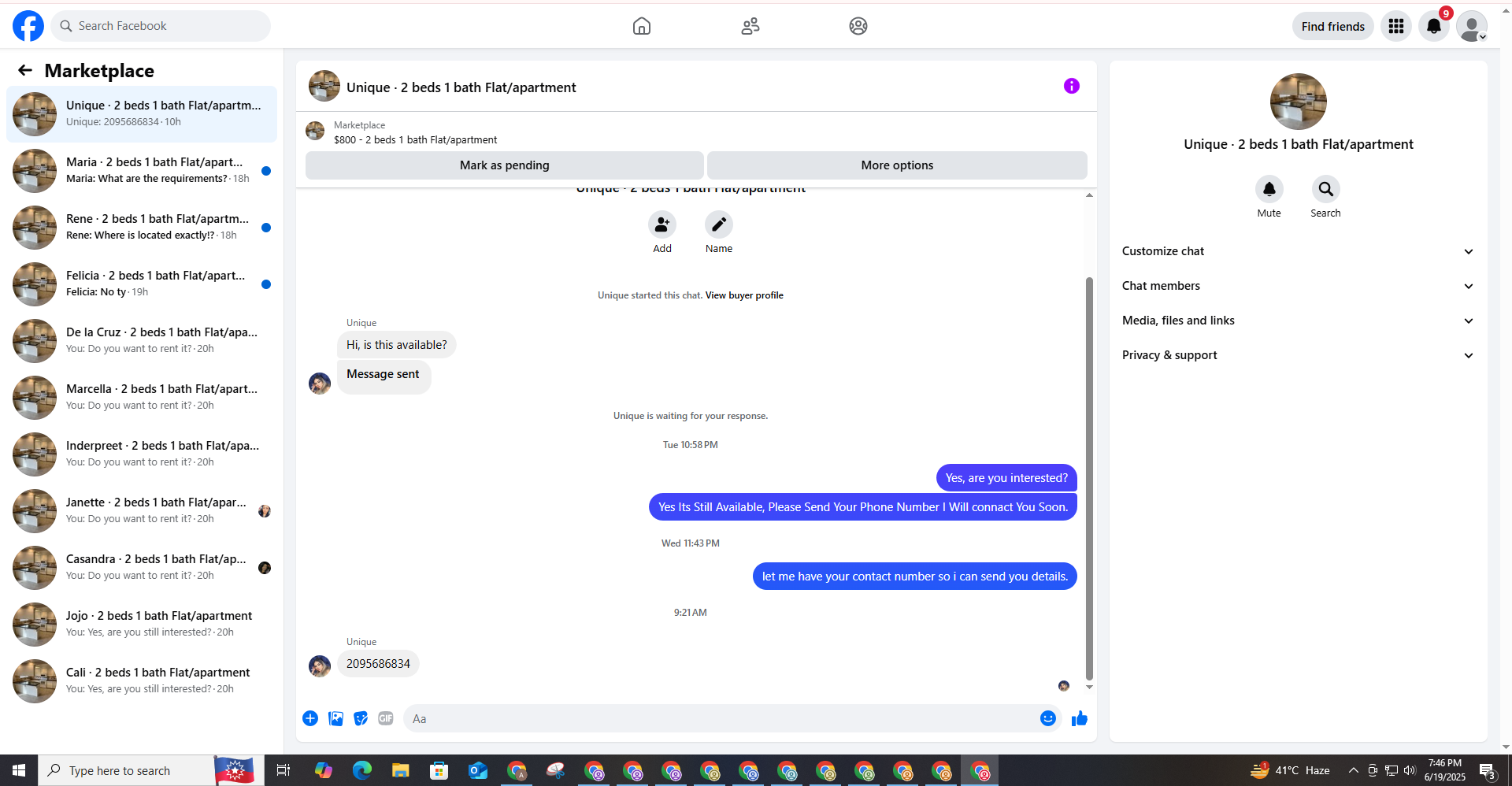
Task: Click the Mark as pending button
Action: tap(505, 165)
